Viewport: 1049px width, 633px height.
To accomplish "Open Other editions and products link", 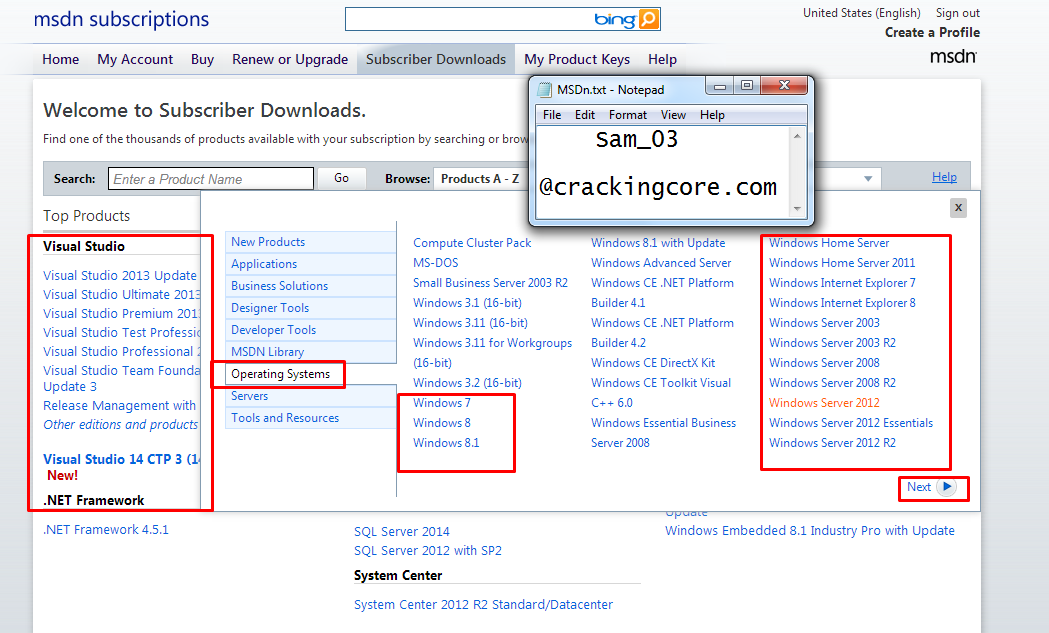I will [120, 424].
